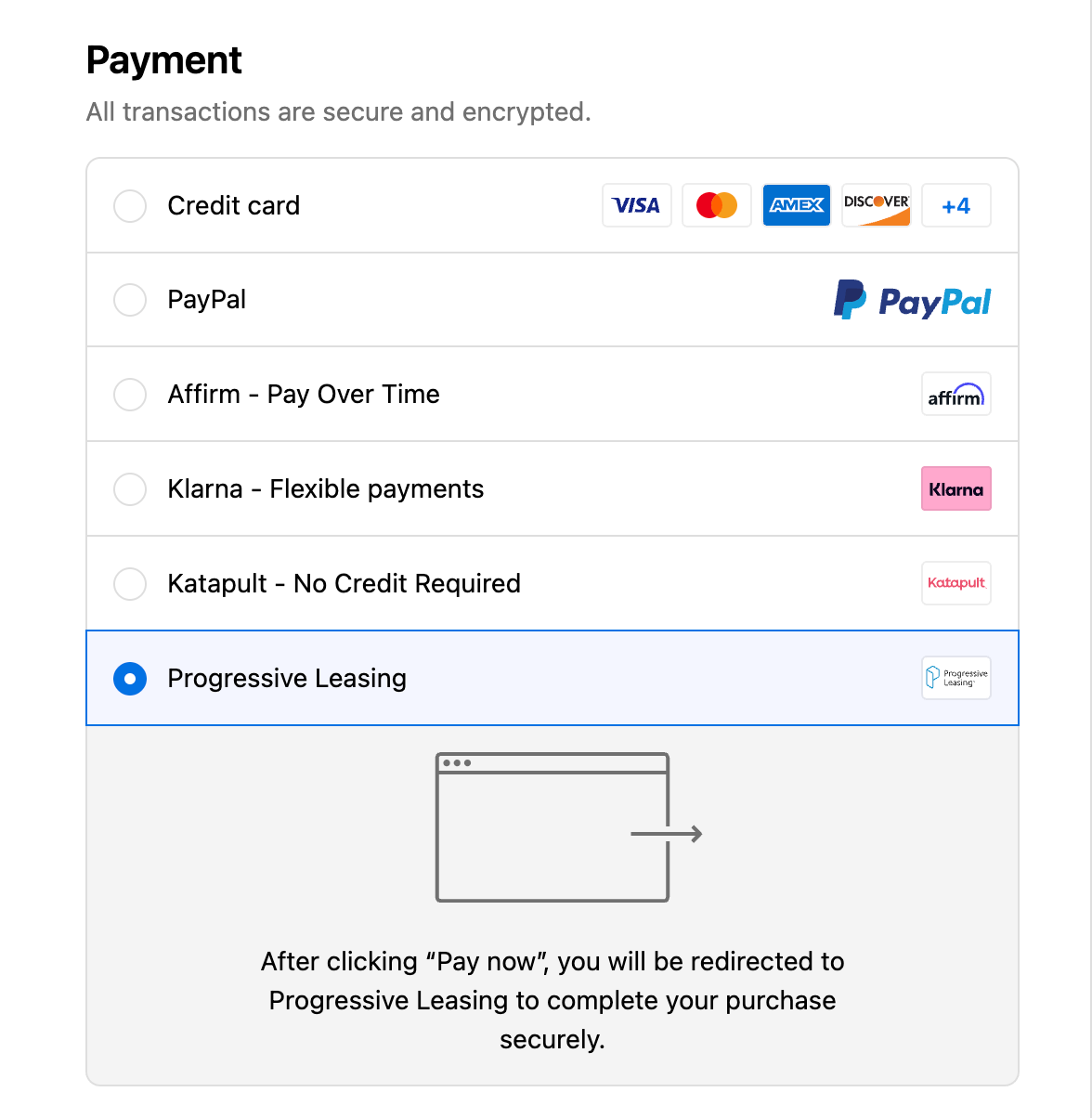This screenshot has height=1118, width=1092.
Task: Click the pink Klarna badge
Action: point(956,489)
